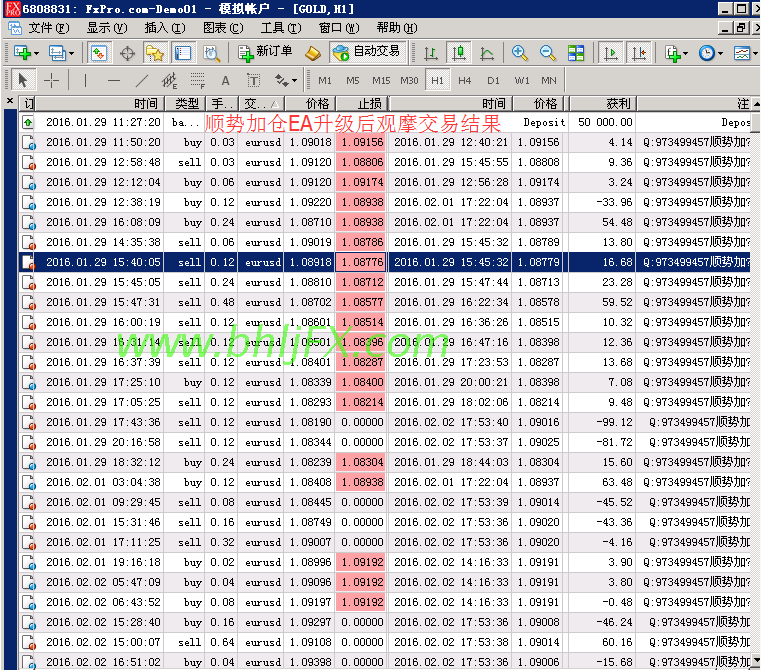Open the 窗口(W) menu
761x670 pixels.
coord(339,28)
